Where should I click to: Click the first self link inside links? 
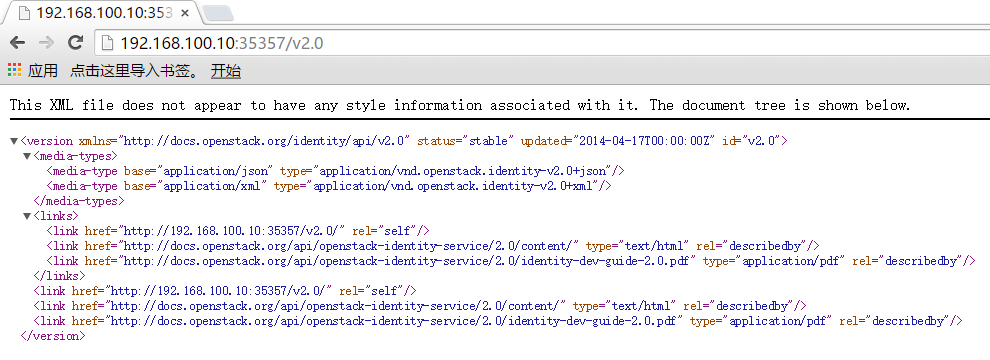238,231
